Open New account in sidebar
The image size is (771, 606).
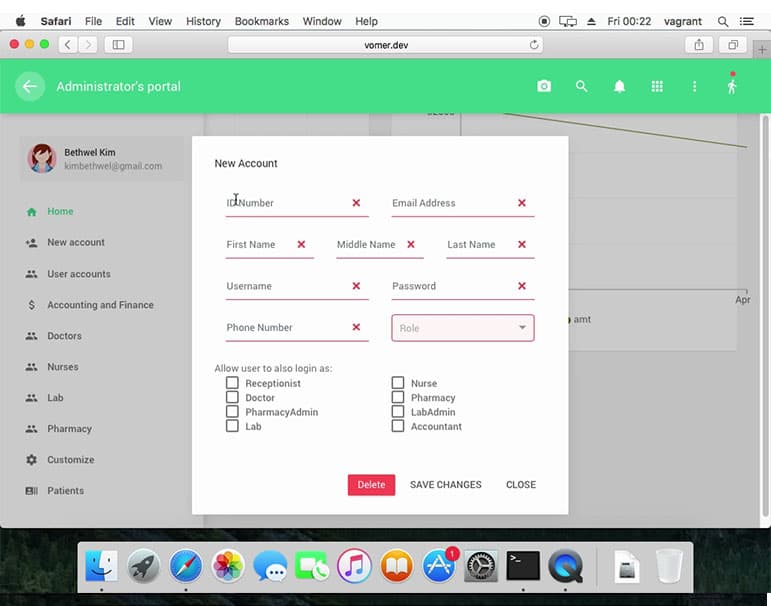[x=76, y=242]
